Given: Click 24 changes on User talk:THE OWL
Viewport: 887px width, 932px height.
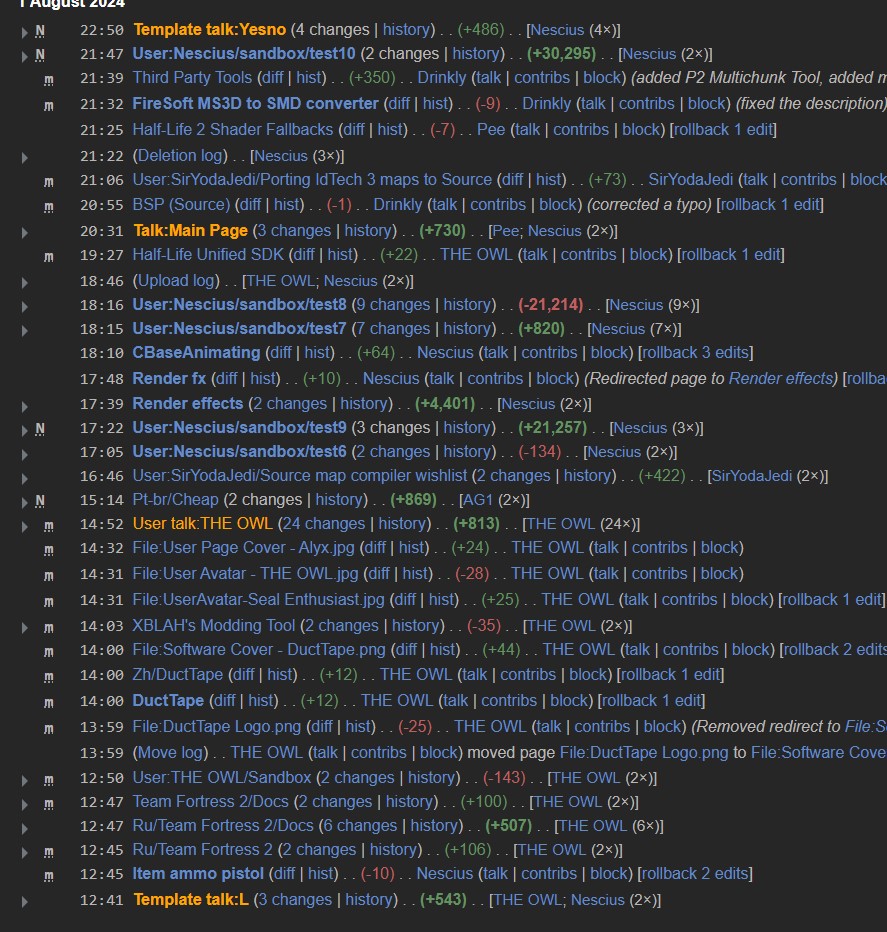Looking at the screenshot, I should pos(322,523).
